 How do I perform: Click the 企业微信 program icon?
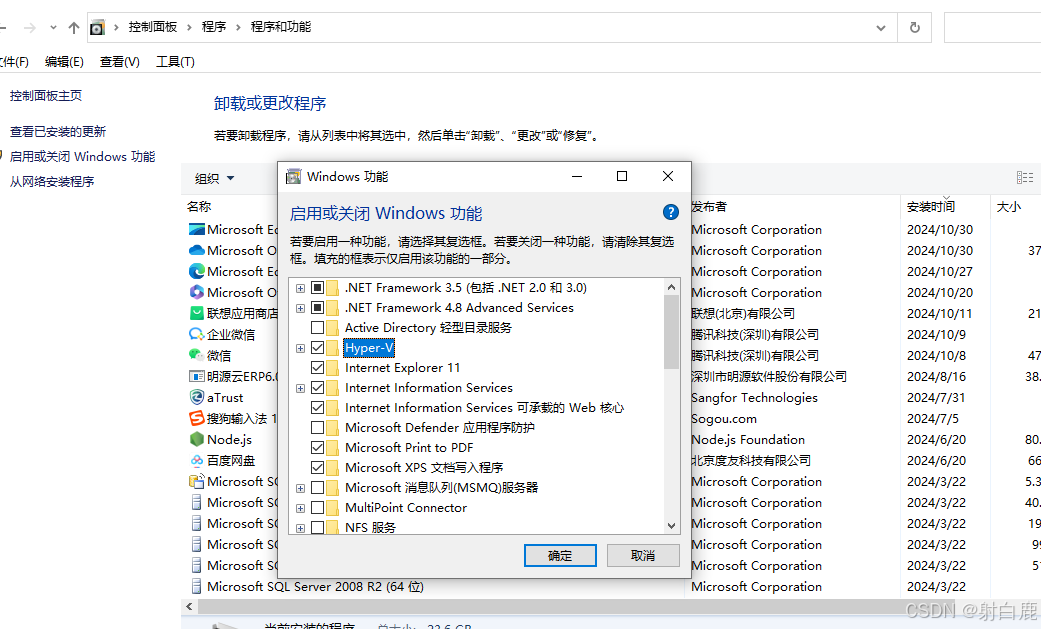coord(197,334)
